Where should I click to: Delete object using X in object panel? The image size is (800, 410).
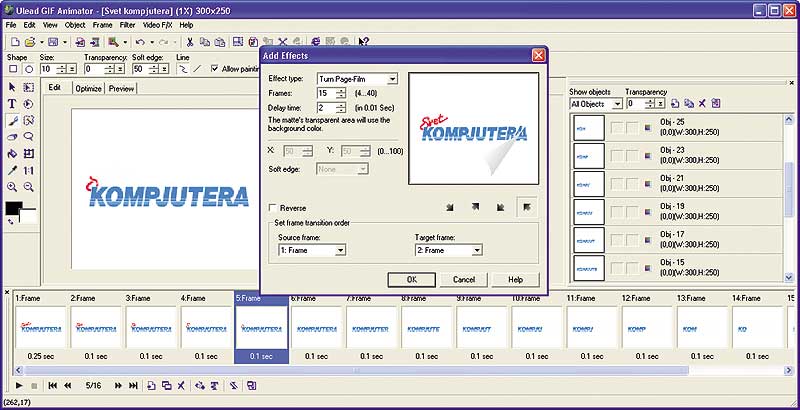(x=702, y=104)
